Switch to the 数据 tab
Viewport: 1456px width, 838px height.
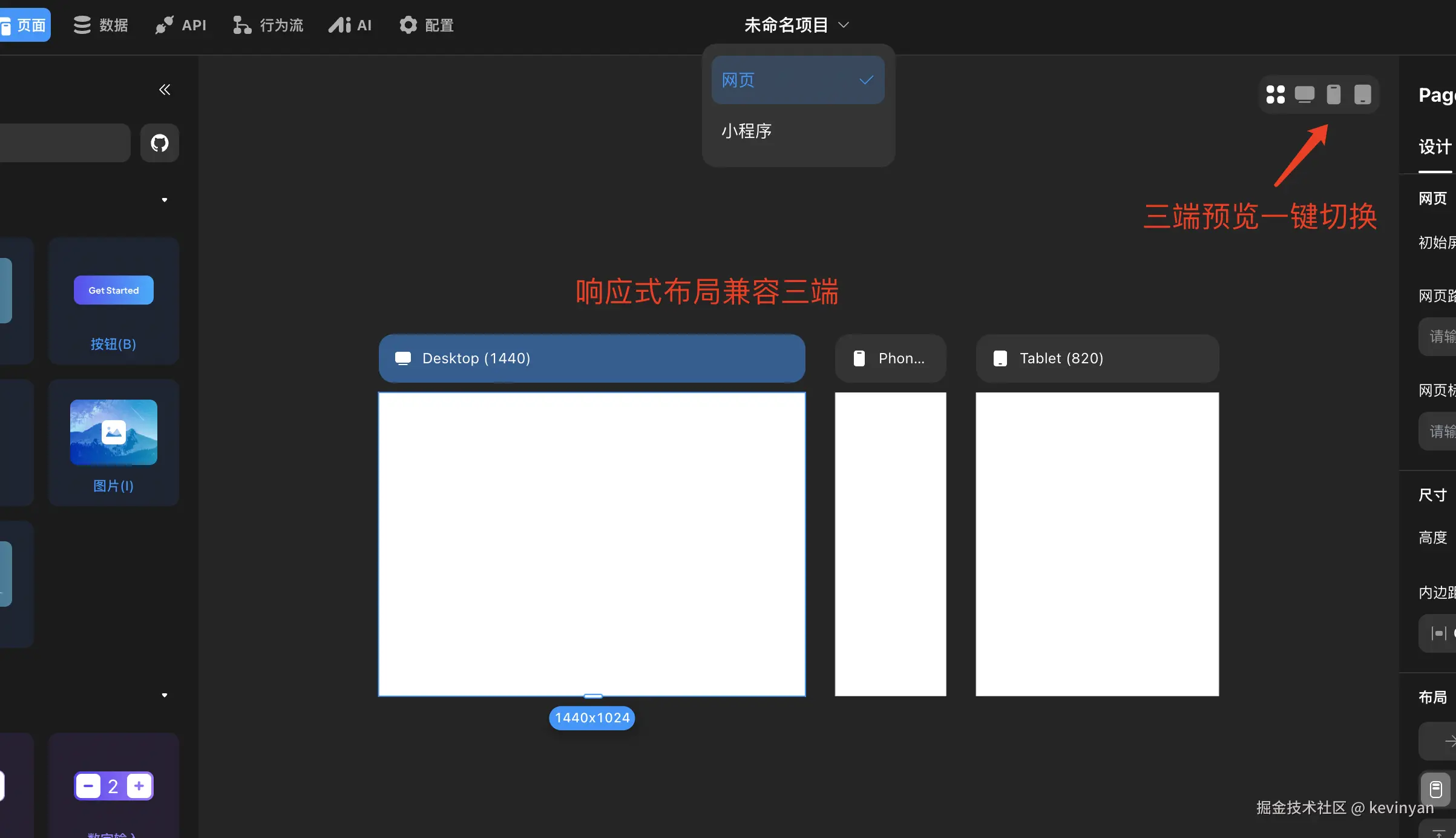tap(100, 25)
